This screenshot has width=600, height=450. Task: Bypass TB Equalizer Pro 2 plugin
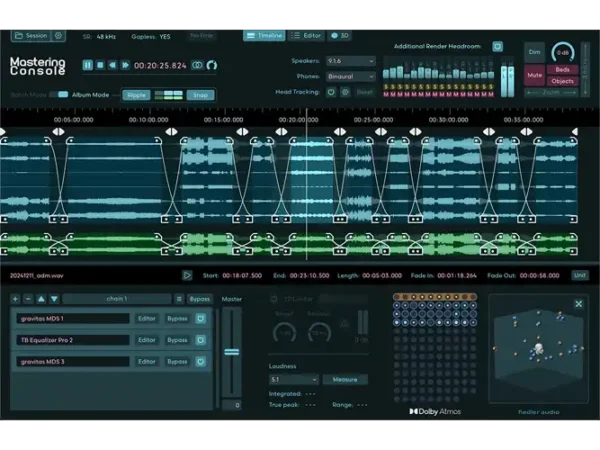tap(177, 340)
